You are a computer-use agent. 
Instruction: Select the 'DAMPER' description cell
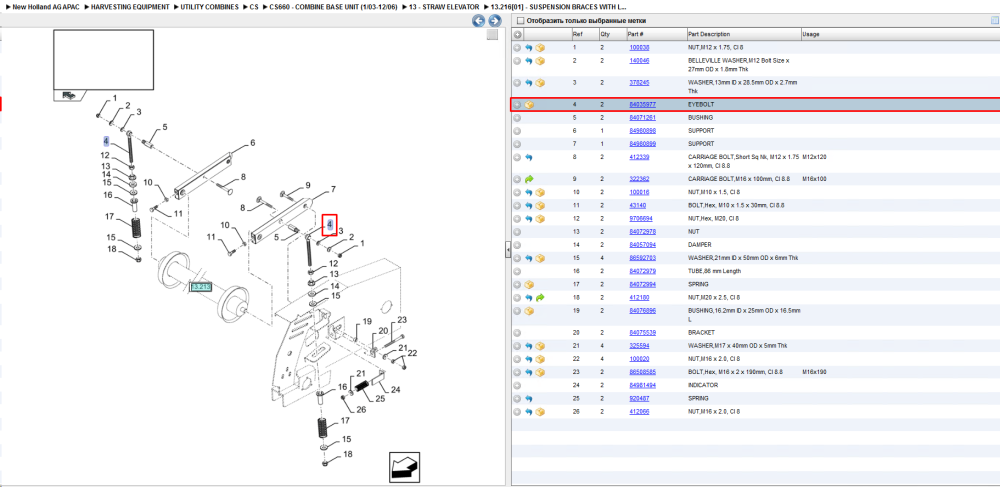pyautogui.click(x=698, y=245)
